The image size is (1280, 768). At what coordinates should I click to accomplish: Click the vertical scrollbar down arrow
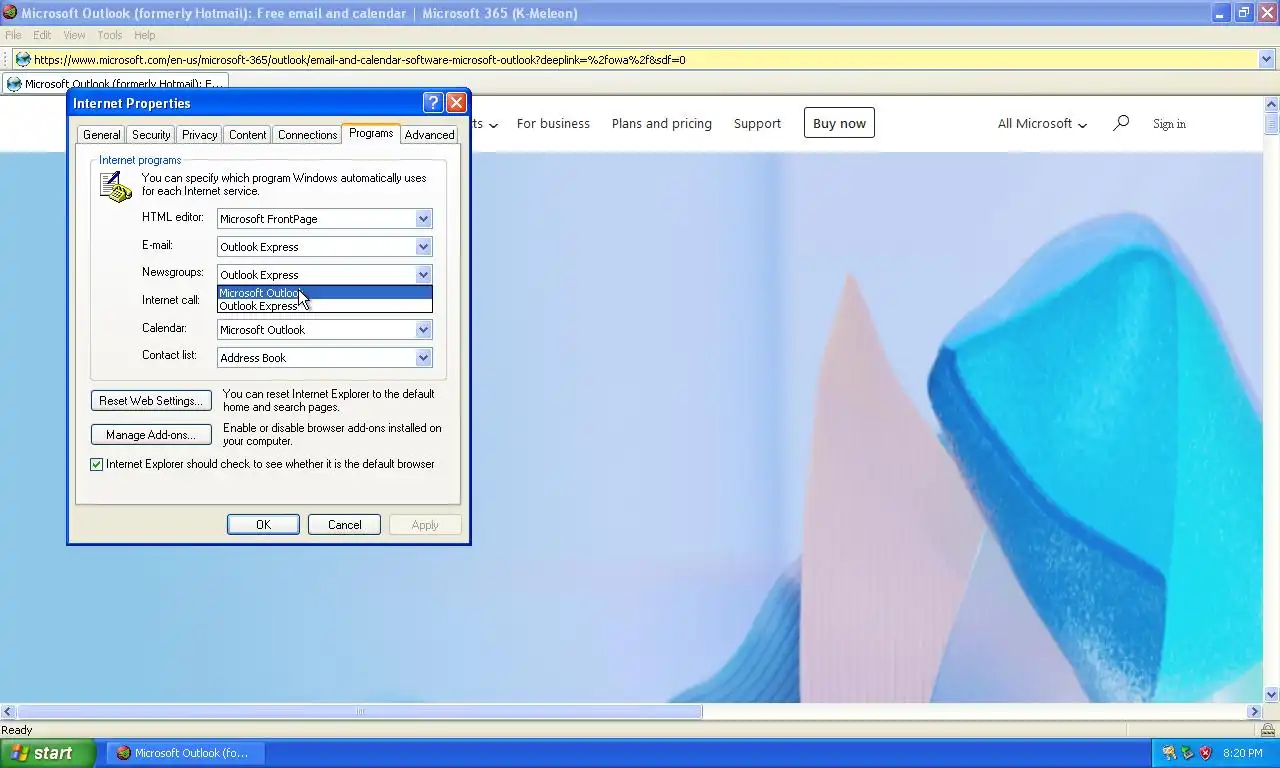[x=1272, y=694]
